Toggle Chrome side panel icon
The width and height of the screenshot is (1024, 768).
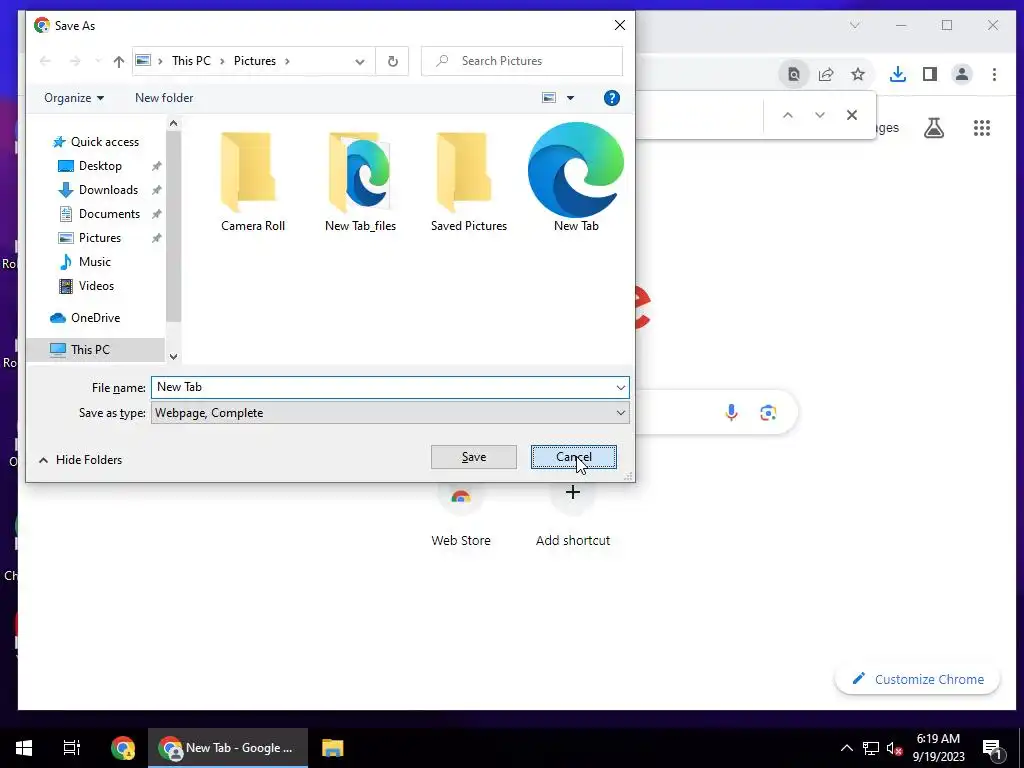point(929,74)
